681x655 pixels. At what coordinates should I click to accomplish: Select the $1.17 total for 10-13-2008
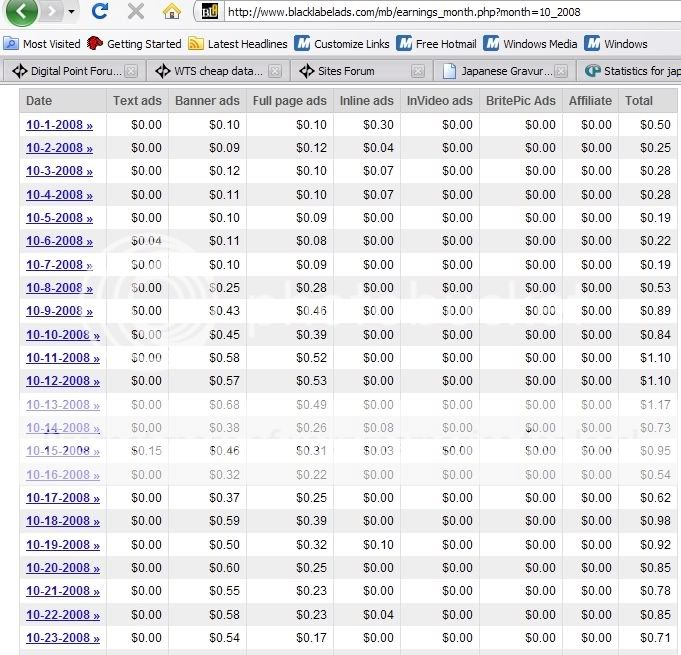pyautogui.click(x=655, y=405)
